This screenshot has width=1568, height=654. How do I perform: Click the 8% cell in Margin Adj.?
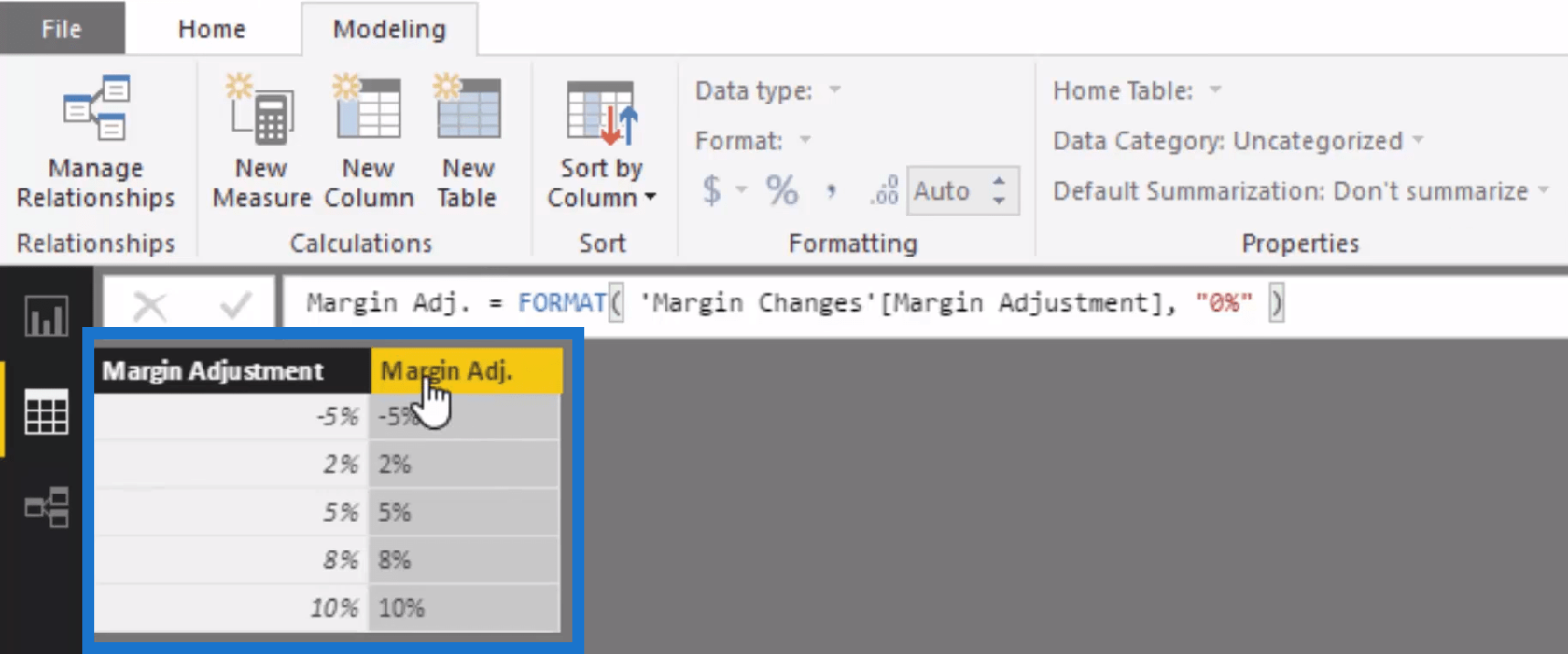tap(465, 560)
